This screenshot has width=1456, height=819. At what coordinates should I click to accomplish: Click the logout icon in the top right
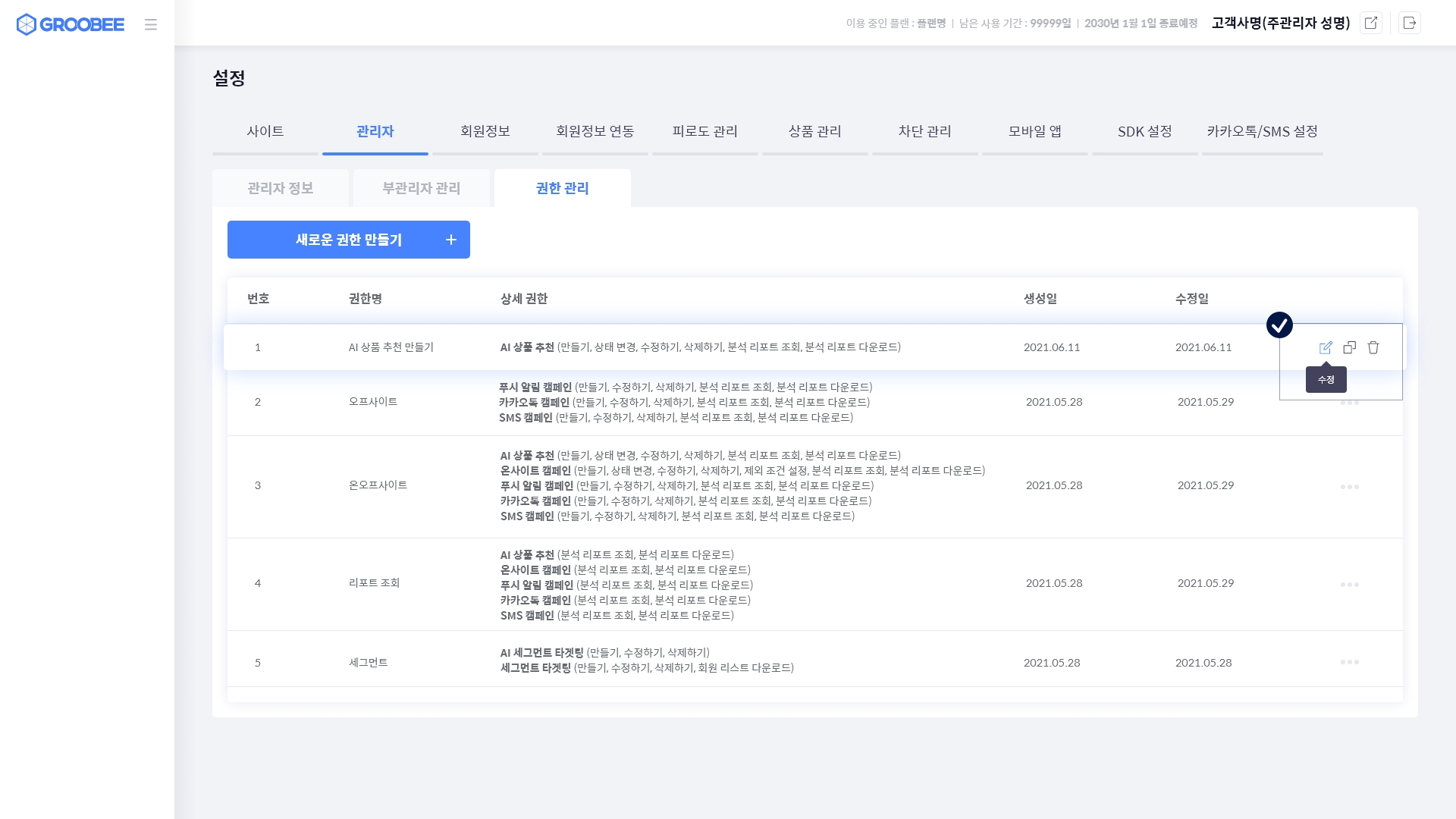[1410, 23]
